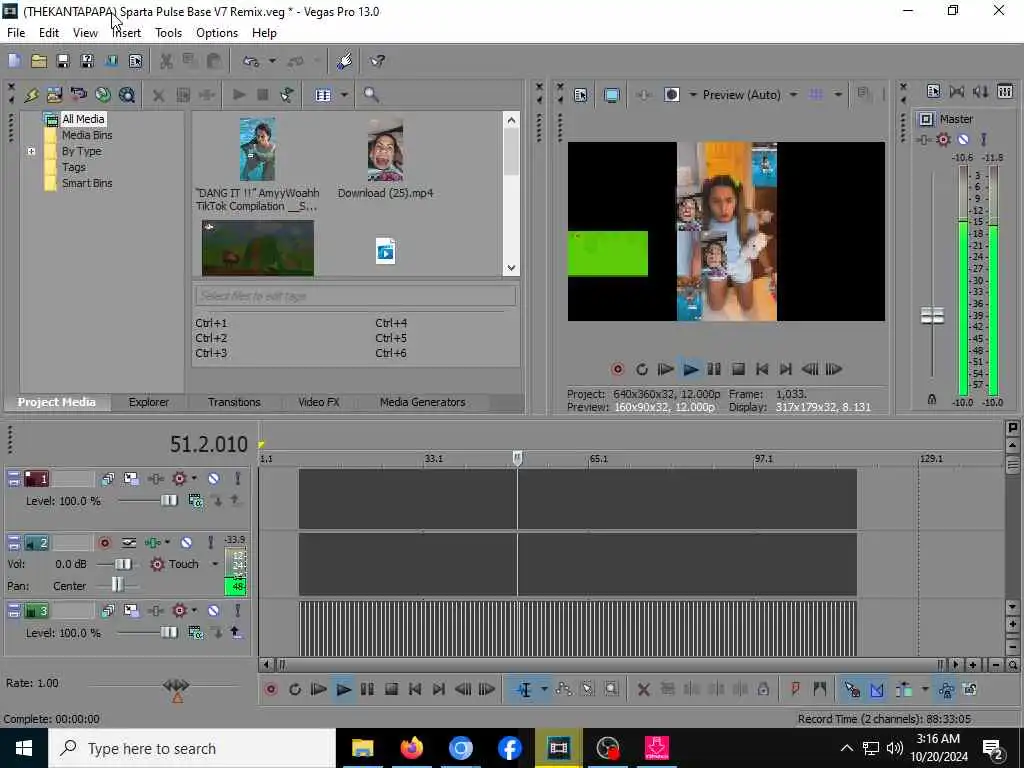The height and width of the screenshot is (768, 1024).
Task: Toggle Mute on the Master bus
Action: click(x=963, y=139)
